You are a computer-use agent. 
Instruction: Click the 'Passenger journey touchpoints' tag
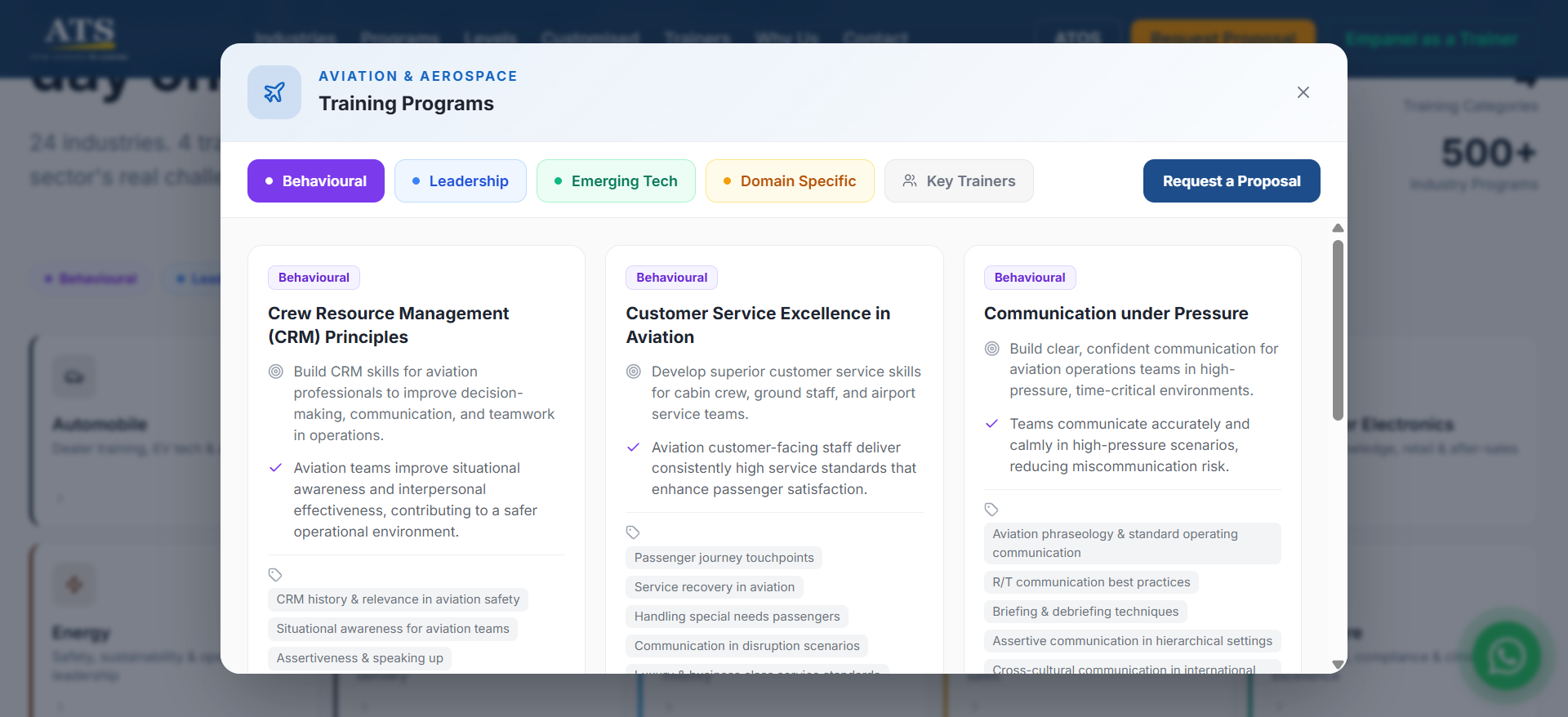pyautogui.click(x=724, y=558)
